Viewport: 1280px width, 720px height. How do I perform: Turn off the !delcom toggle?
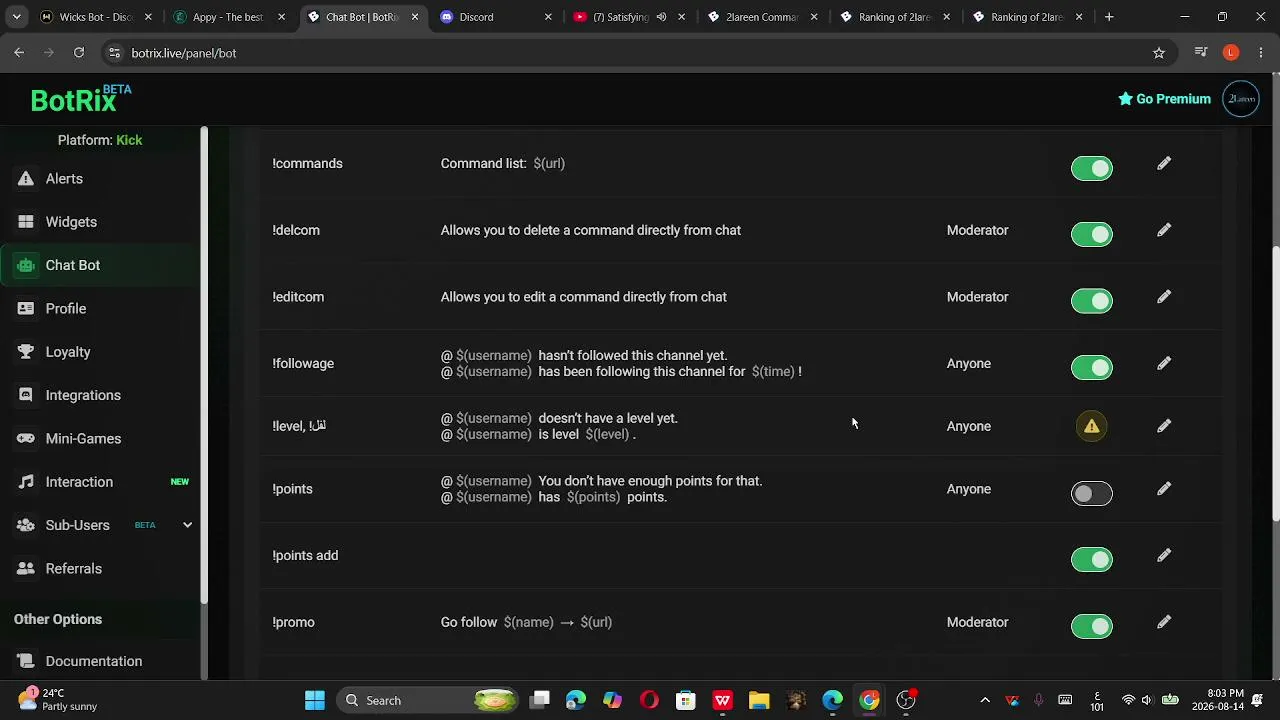tap(1091, 234)
